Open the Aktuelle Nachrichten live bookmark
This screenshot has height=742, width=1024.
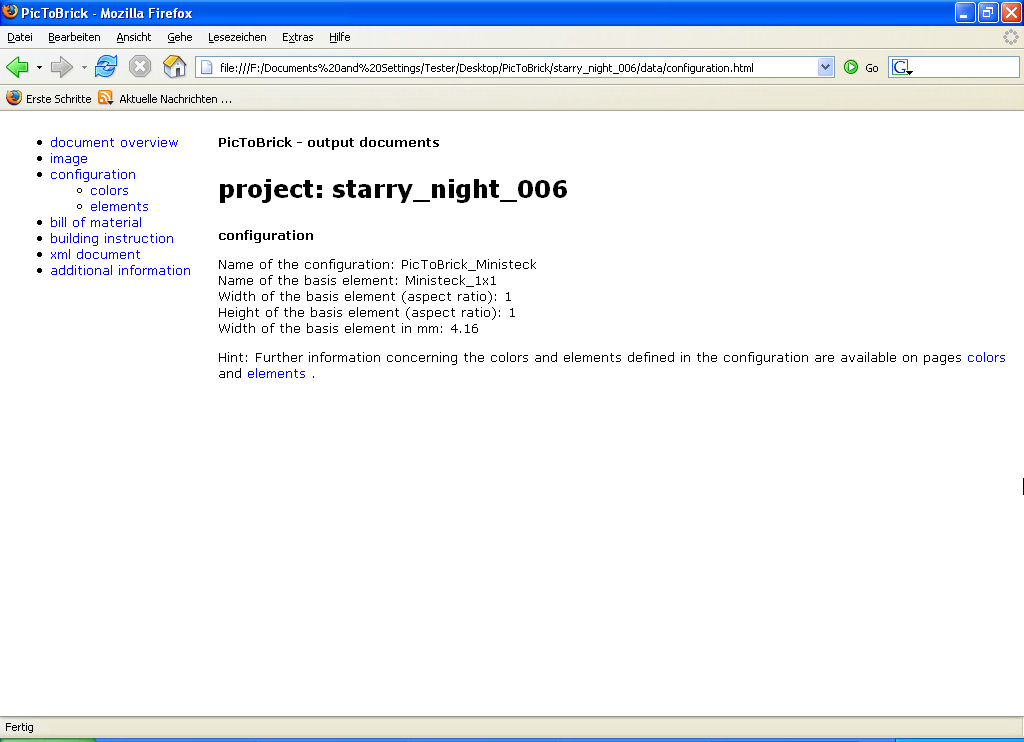(x=175, y=99)
